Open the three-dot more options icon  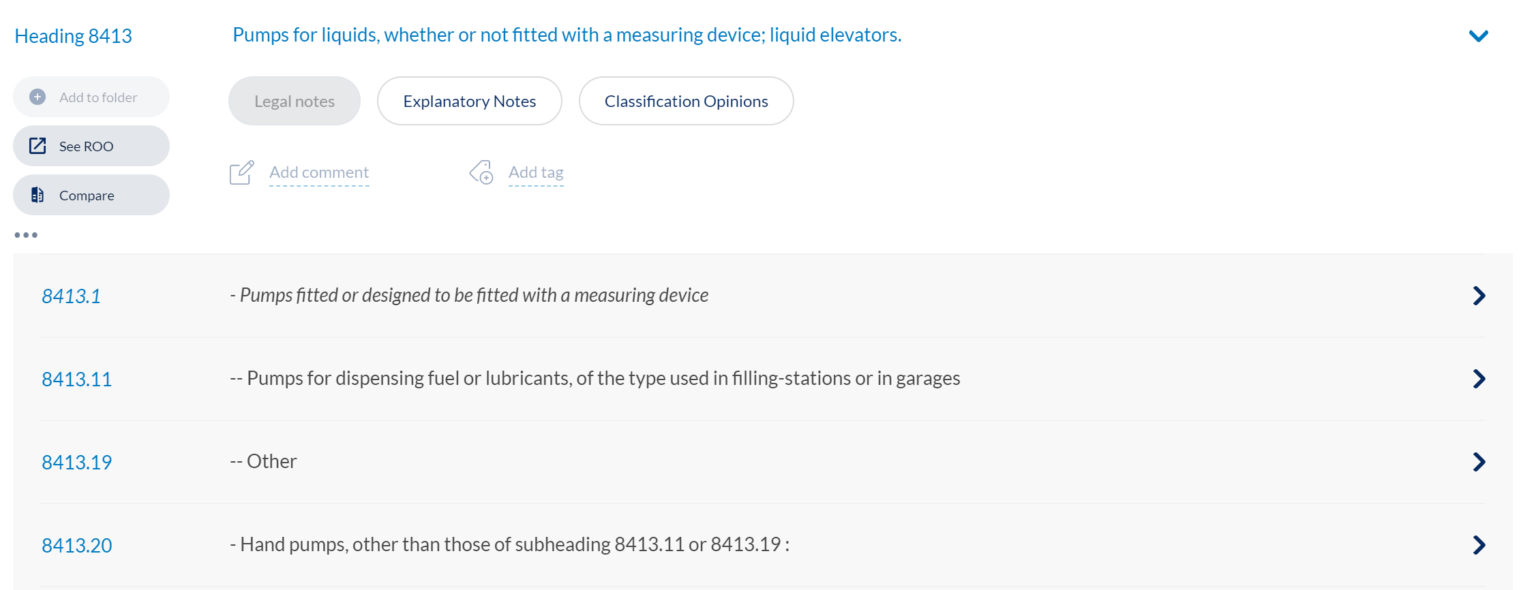tap(25, 234)
